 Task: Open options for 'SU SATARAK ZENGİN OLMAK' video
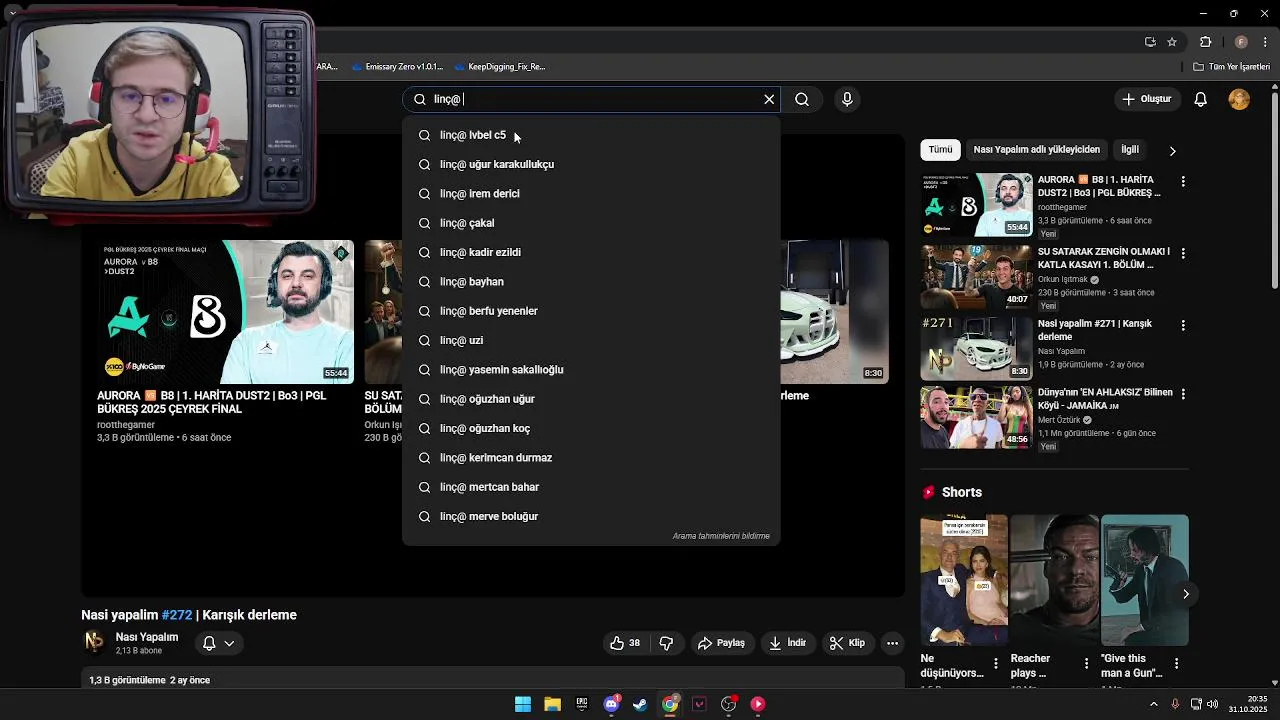point(1183,253)
